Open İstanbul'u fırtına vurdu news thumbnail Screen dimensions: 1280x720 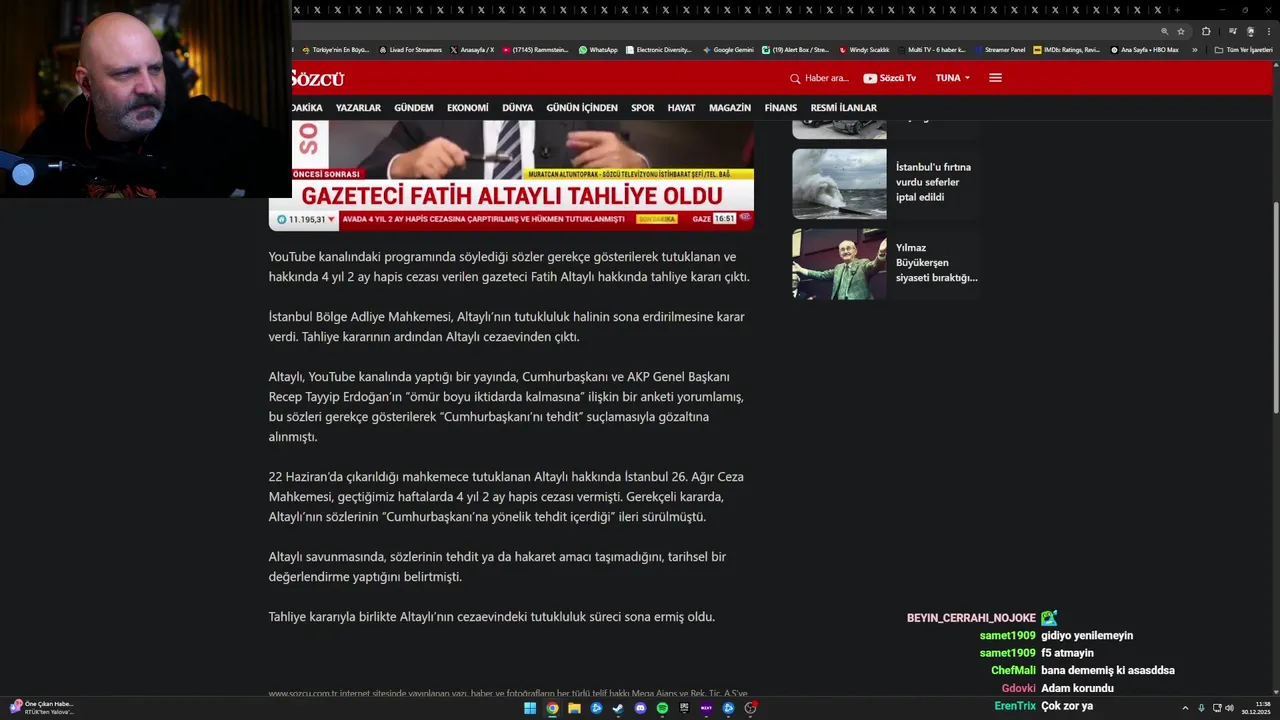coord(839,184)
